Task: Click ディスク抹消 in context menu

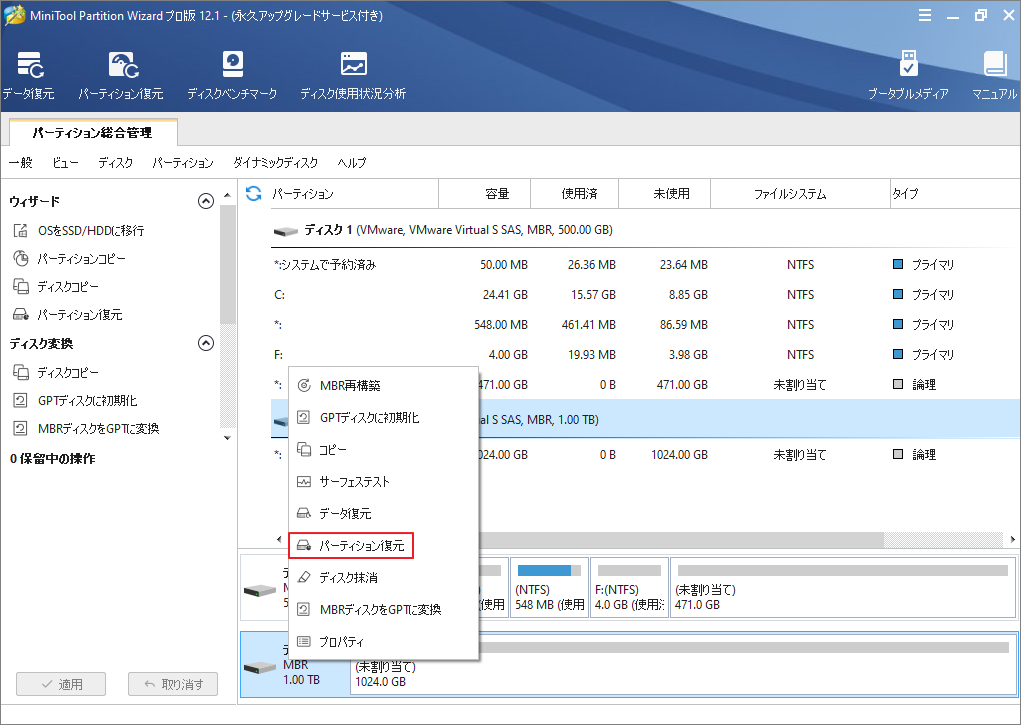Action: tap(348, 578)
